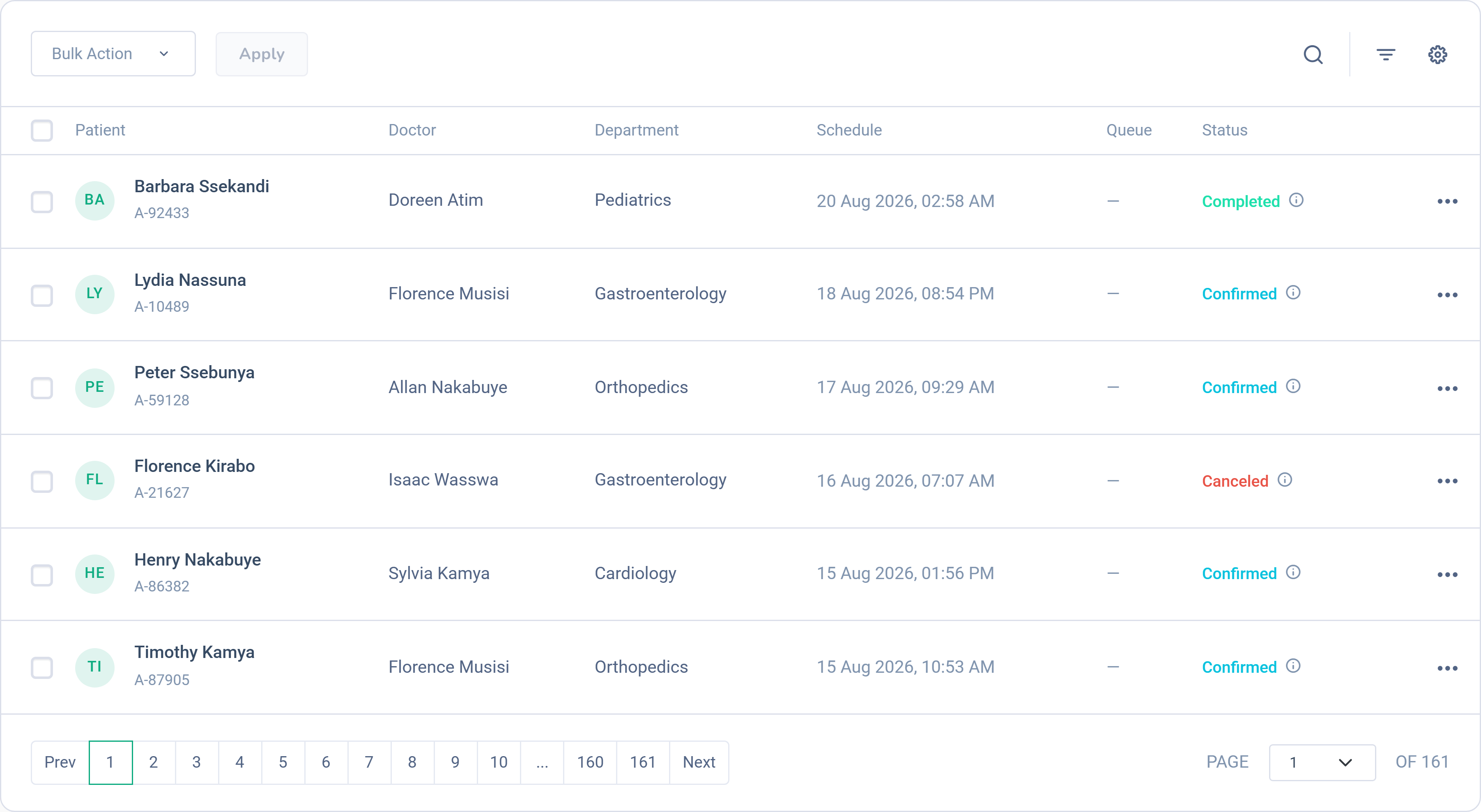Open more options for Henry Nakabuye

(x=1447, y=575)
